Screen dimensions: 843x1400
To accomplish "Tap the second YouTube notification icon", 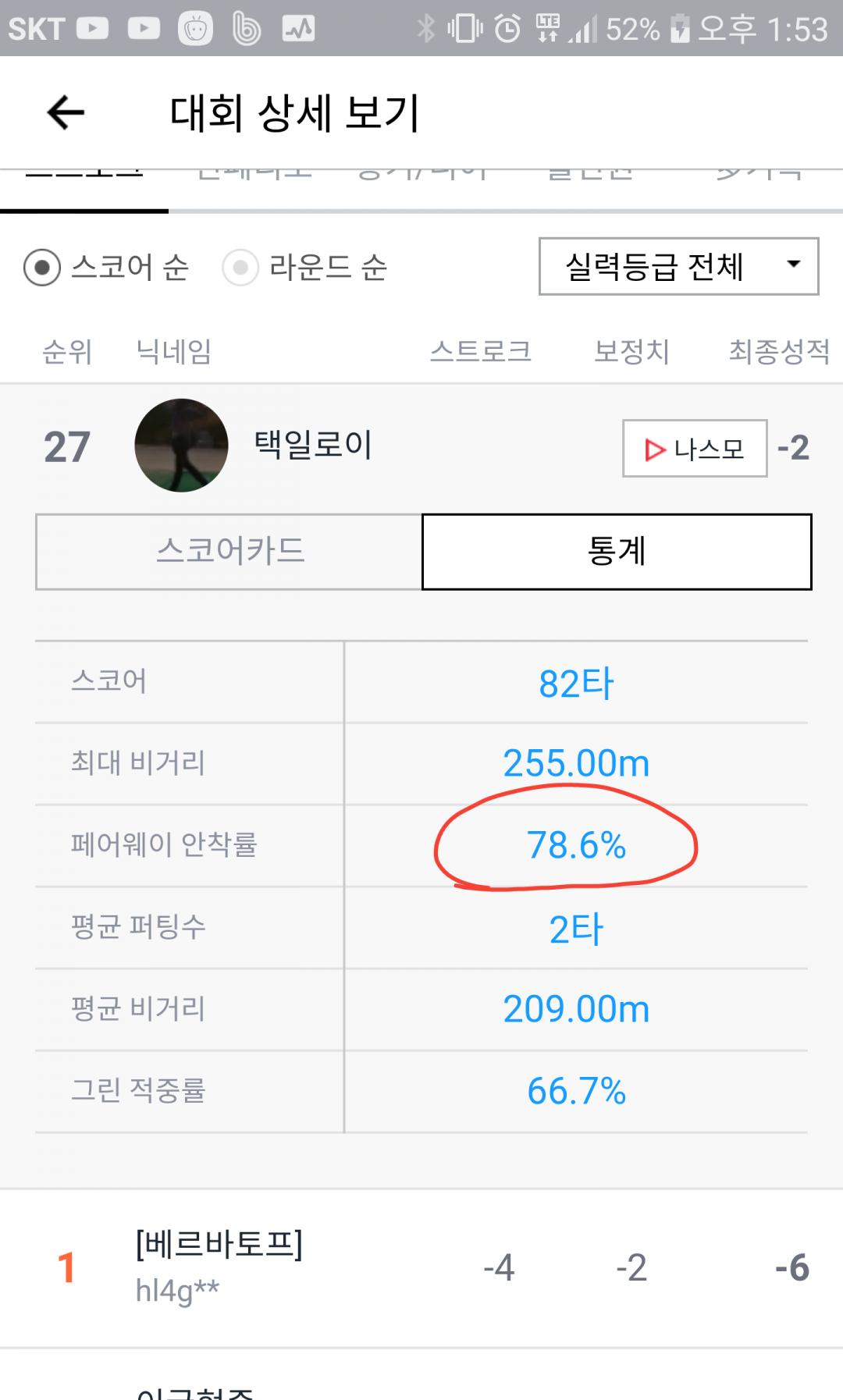I will coord(144,30).
